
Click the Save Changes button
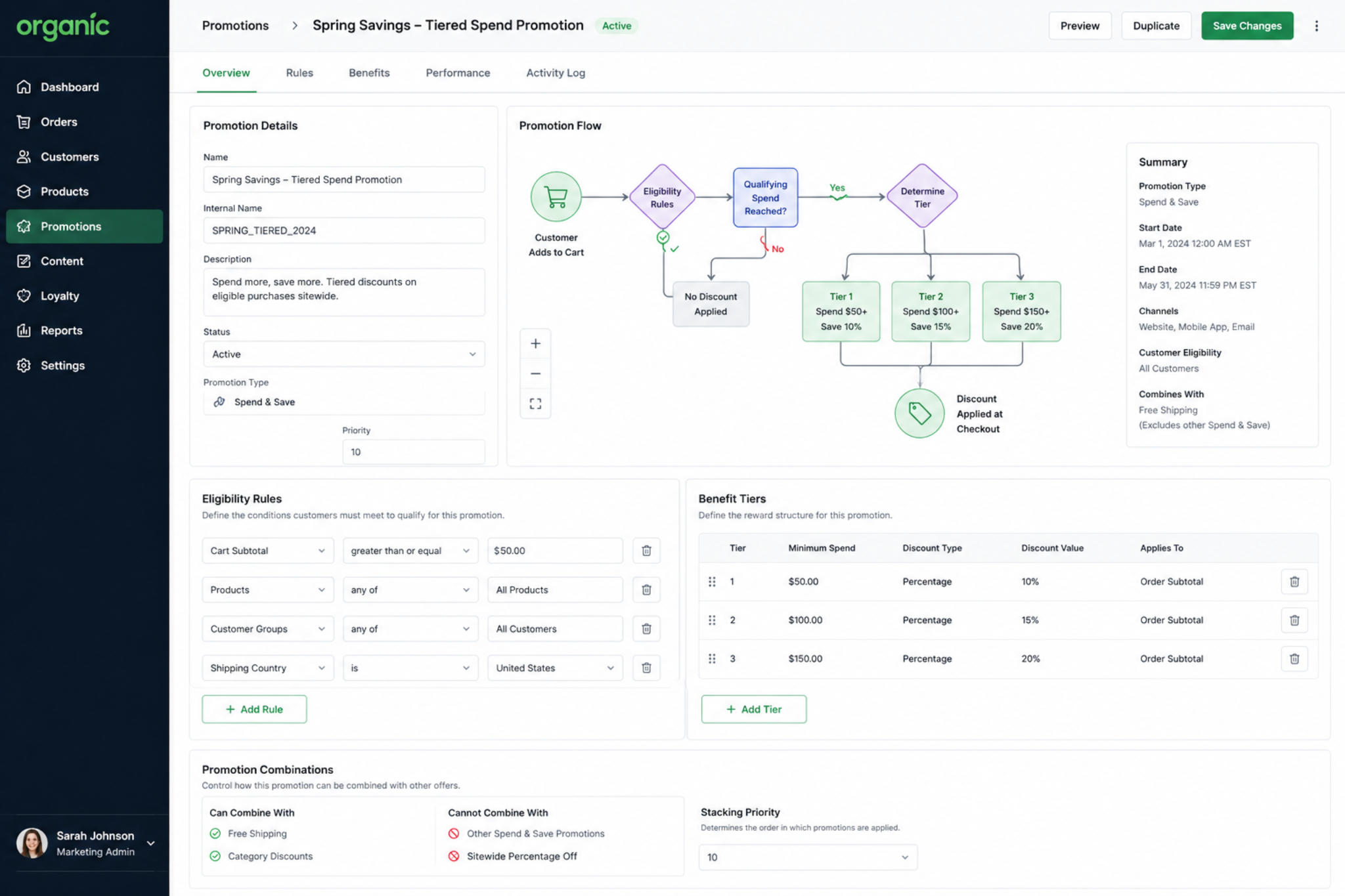1246,25
